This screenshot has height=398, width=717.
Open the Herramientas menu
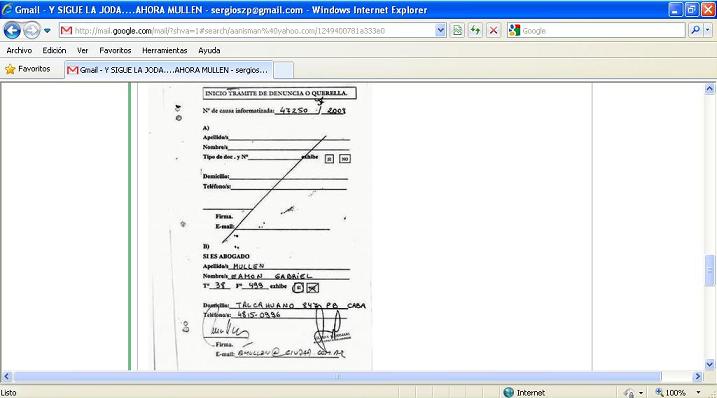tap(165, 50)
